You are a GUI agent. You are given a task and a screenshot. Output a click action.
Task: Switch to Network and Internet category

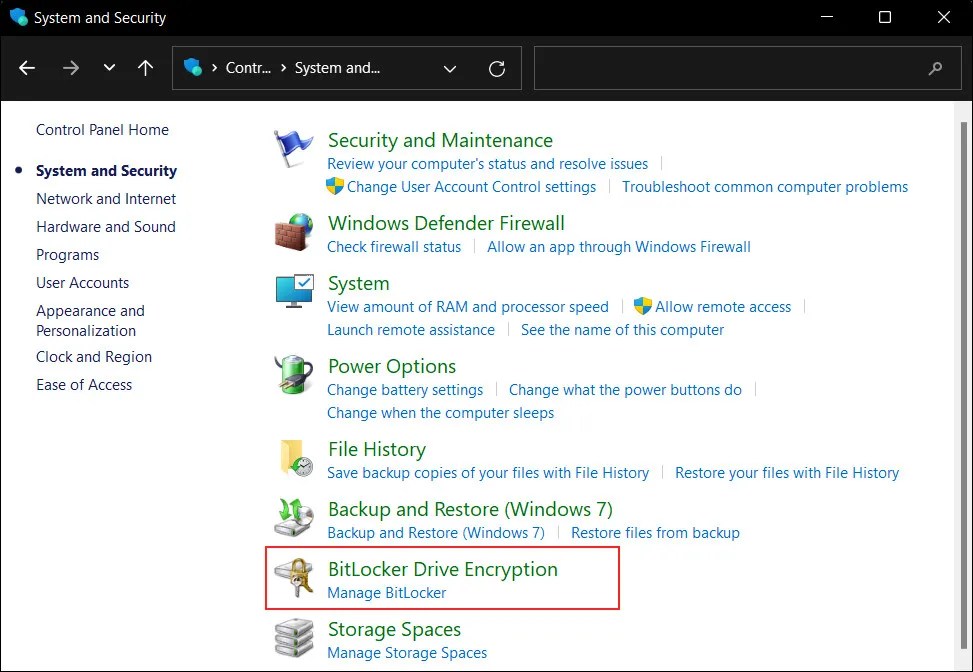(x=106, y=199)
